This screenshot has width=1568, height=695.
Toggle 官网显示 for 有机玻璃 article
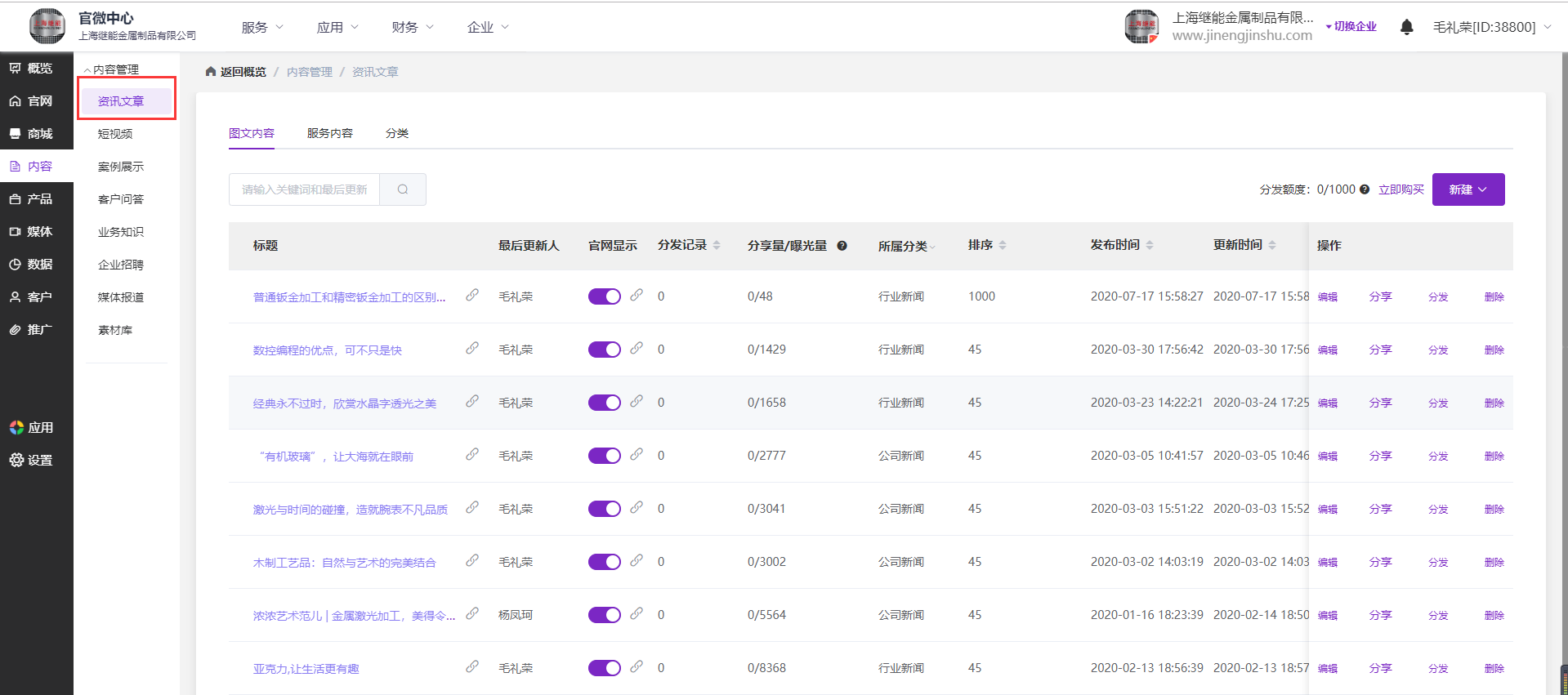(x=605, y=456)
